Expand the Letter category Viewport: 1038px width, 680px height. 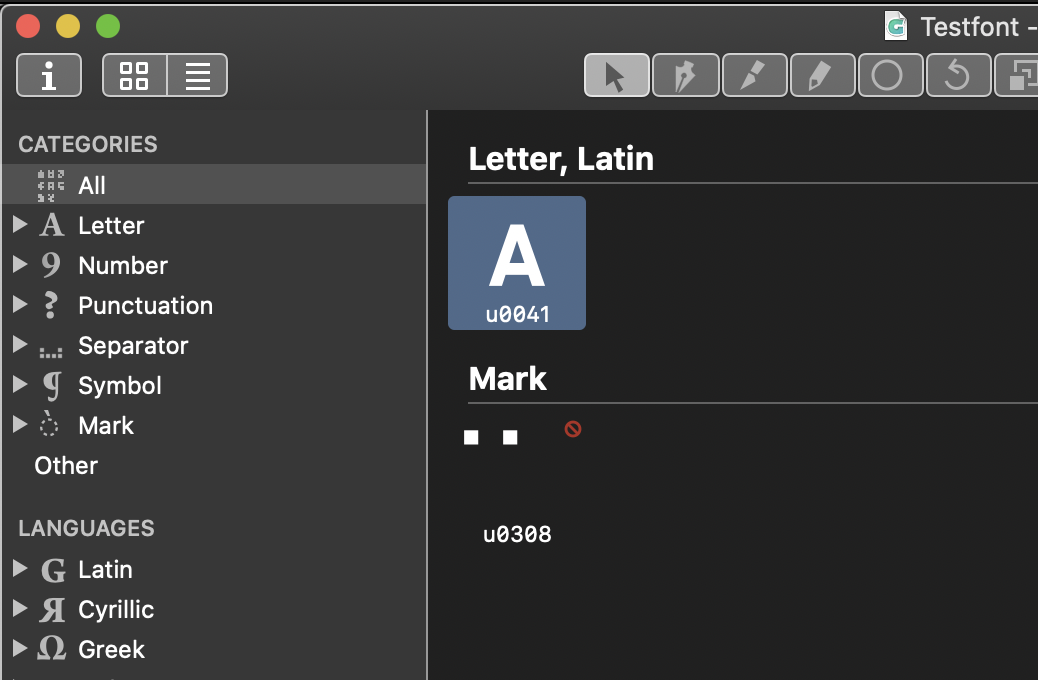(21, 225)
